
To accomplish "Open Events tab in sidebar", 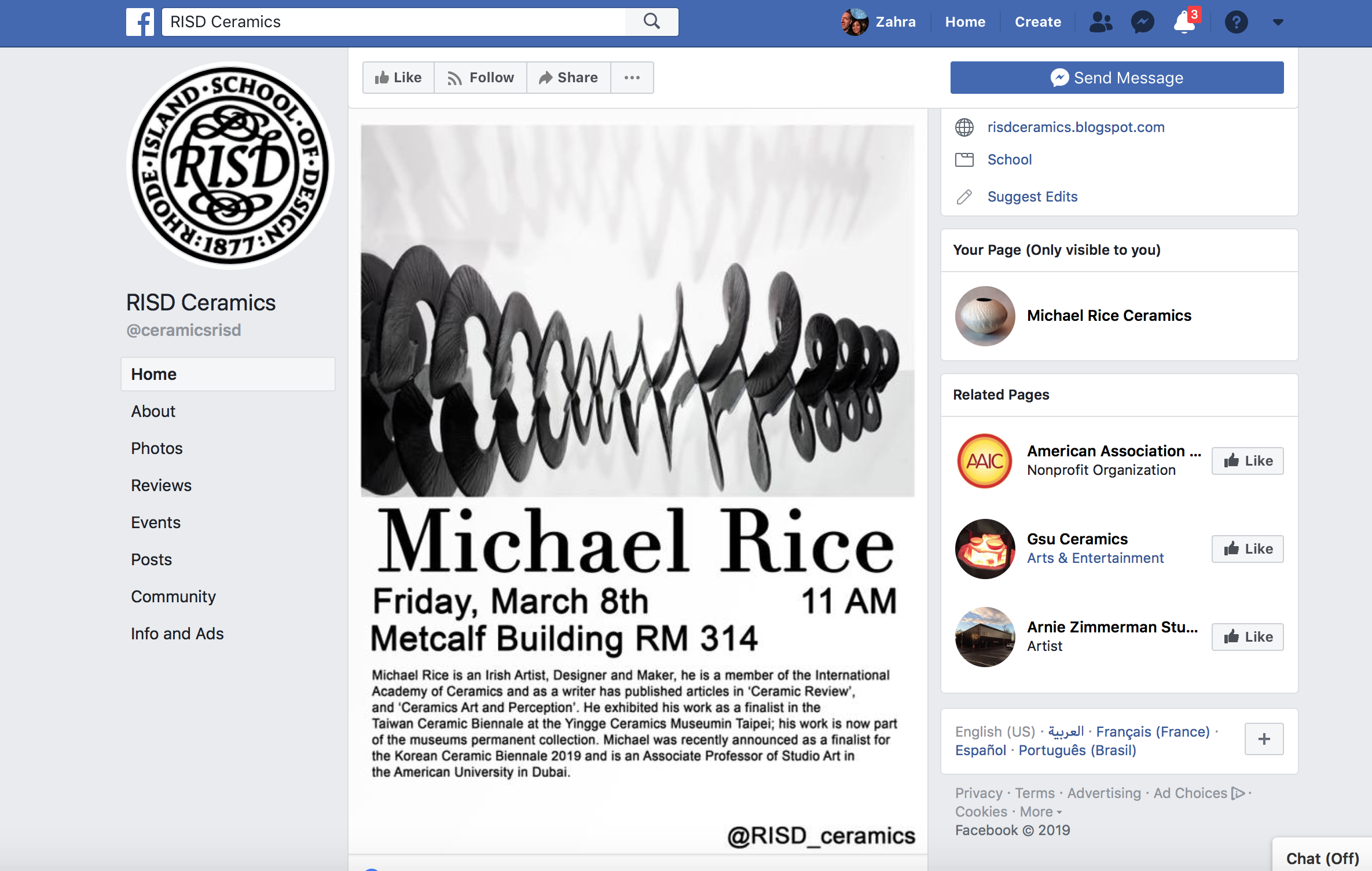I will tap(156, 522).
